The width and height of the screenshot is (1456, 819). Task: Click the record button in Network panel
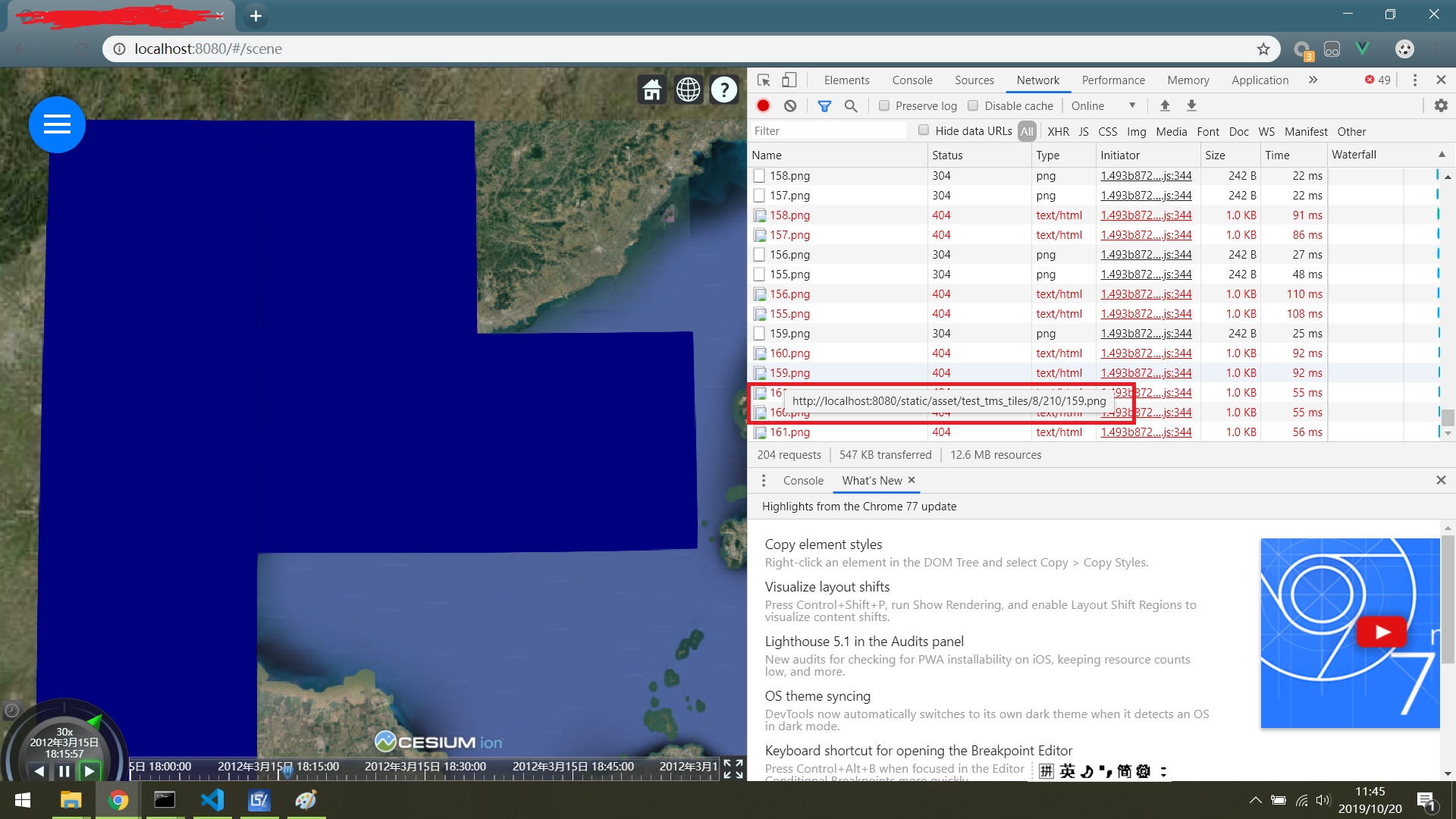[762, 105]
